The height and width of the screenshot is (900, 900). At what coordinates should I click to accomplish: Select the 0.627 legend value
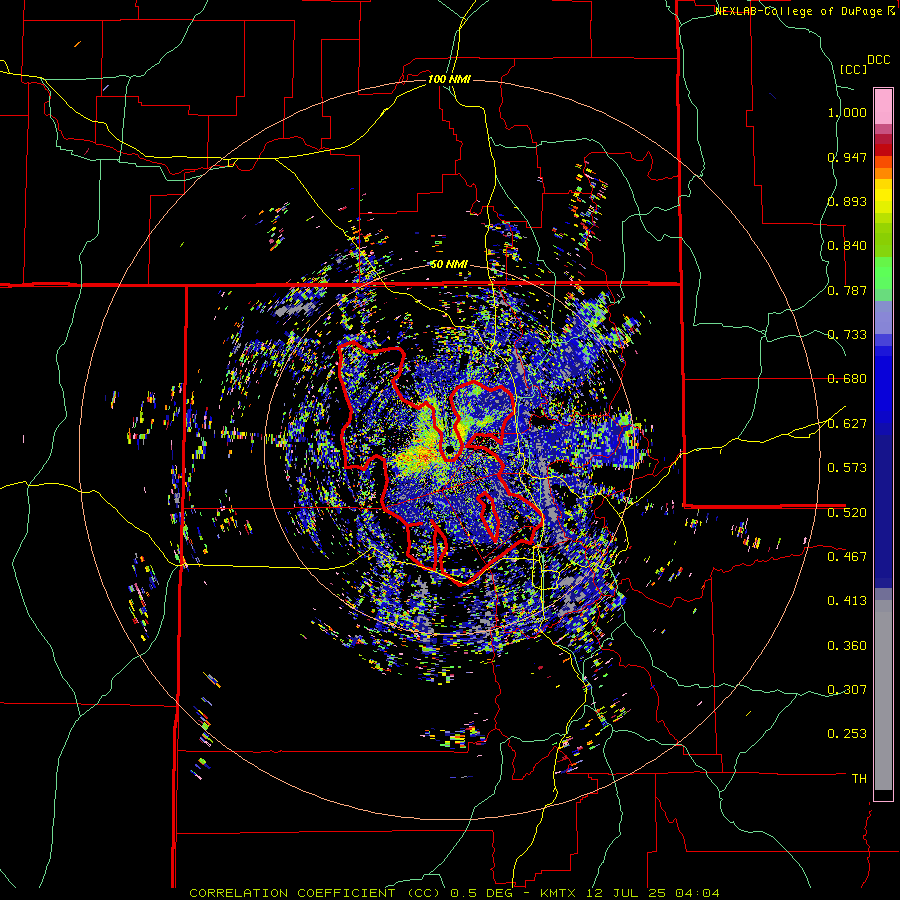click(847, 424)
